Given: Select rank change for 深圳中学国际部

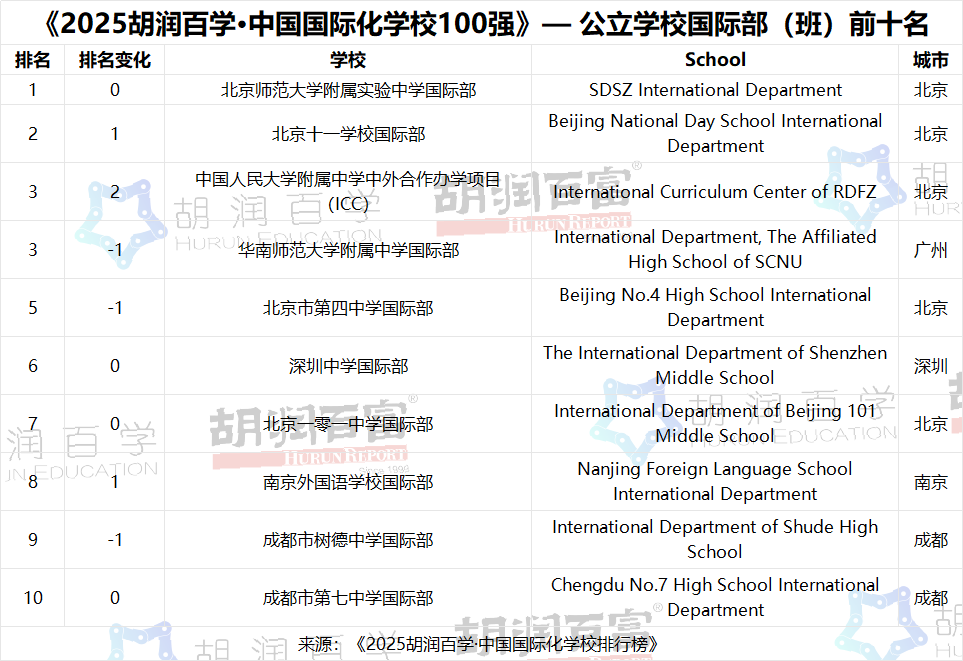Looking at the screenshot, I should click(115, 366).
